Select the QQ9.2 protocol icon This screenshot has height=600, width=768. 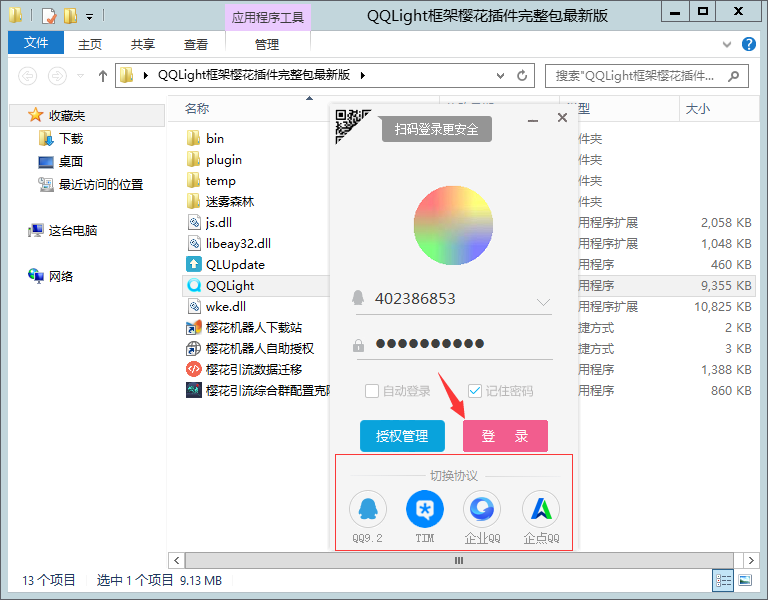click(368, 509)
